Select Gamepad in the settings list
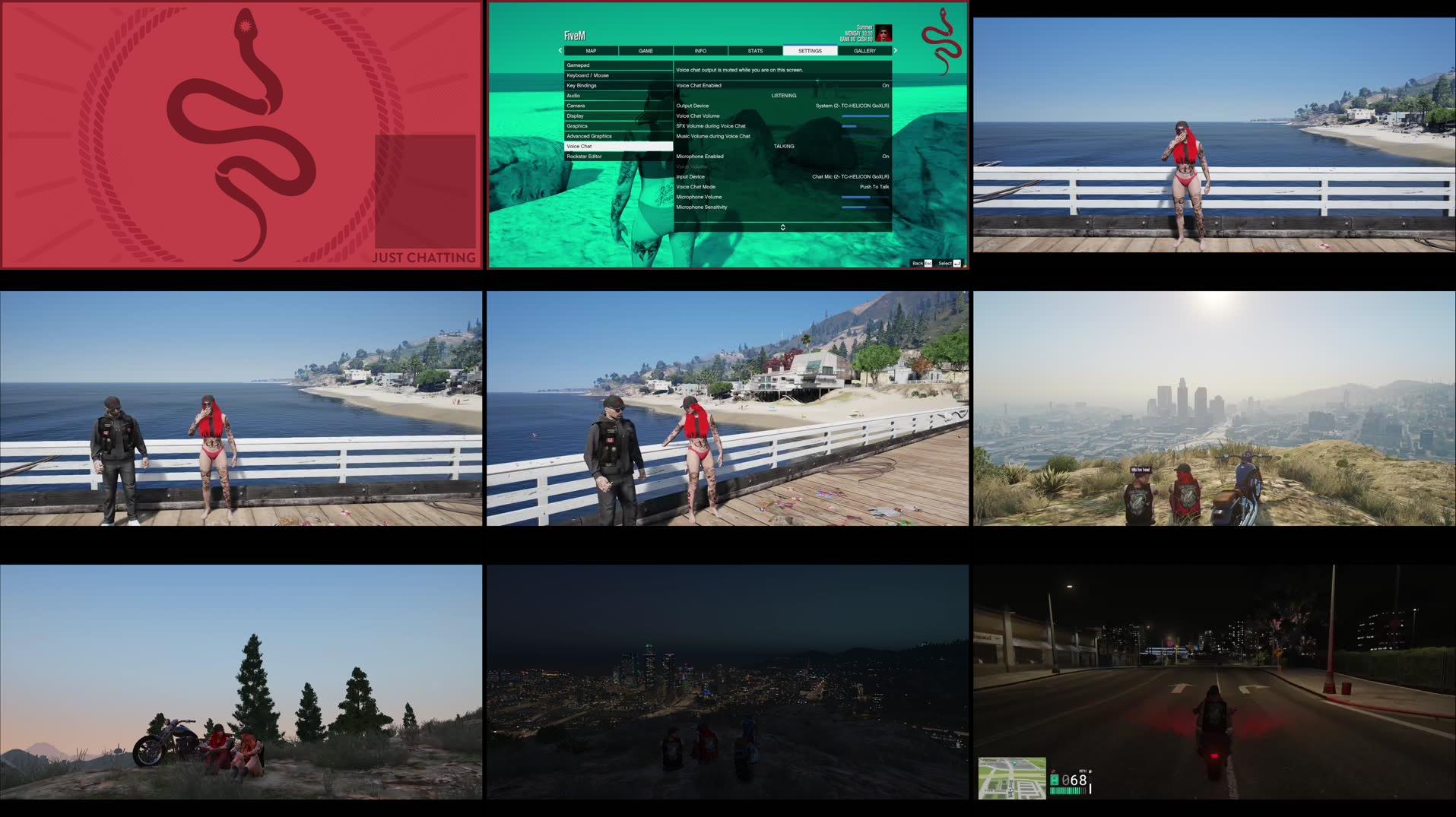 (618, 65)
